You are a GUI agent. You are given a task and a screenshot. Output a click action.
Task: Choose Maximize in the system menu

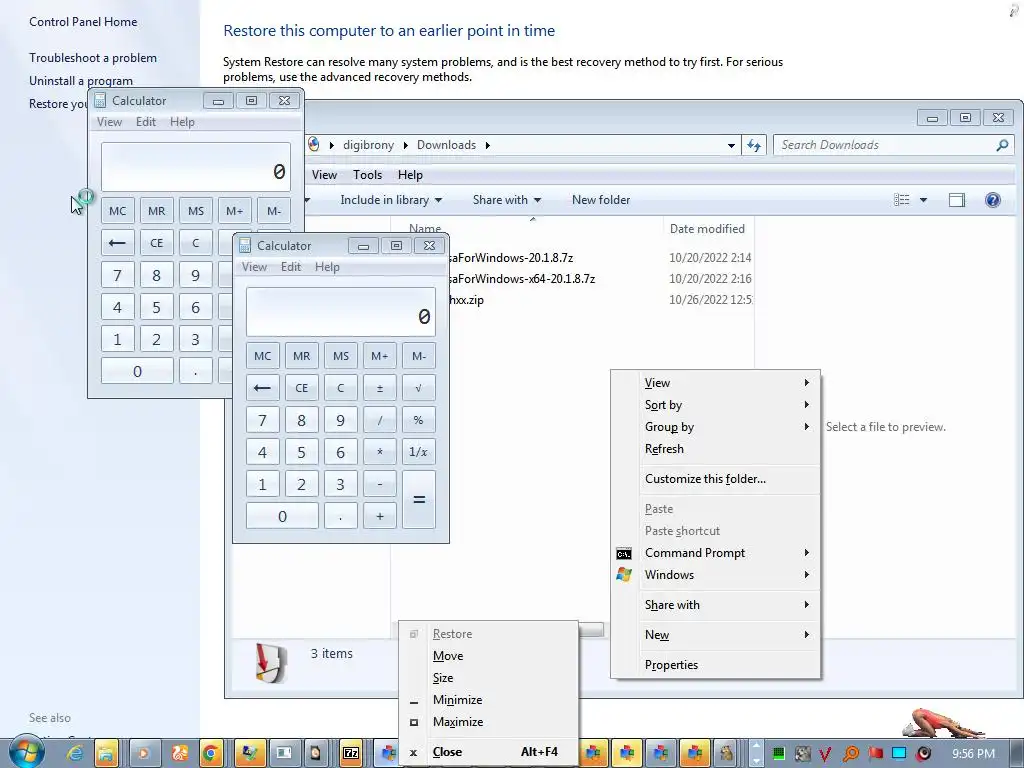pyautogui.click(x=488, y=722)
